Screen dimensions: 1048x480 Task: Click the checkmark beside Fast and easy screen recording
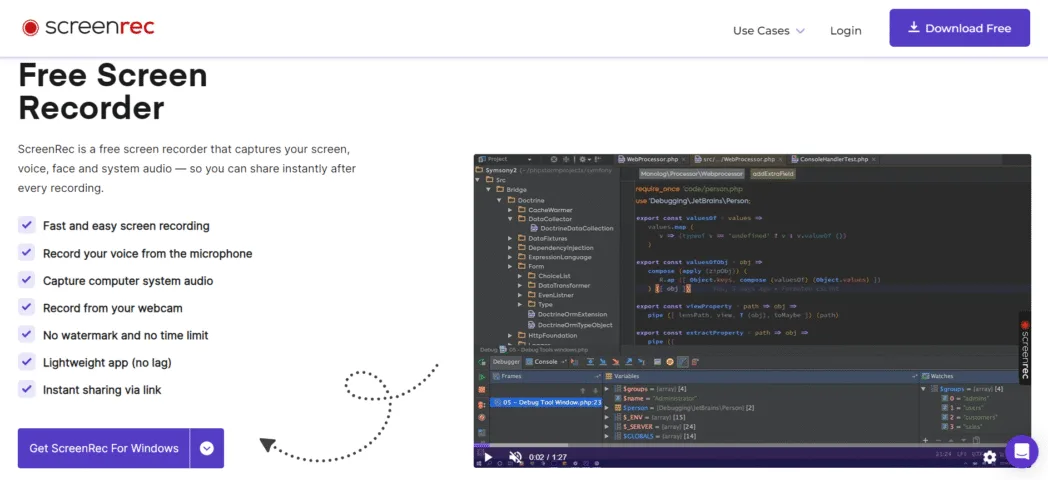(27, 226)
